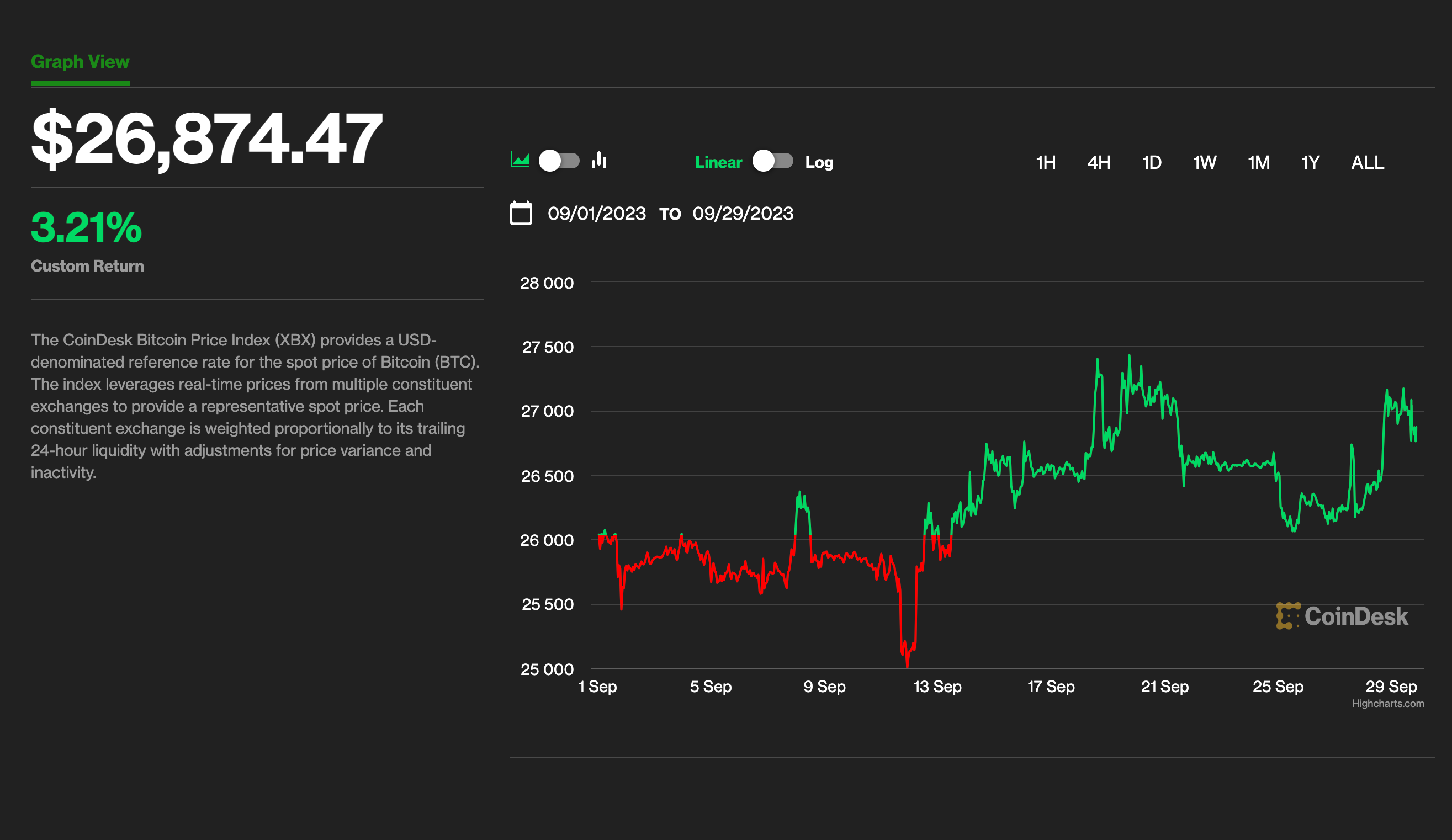Click the 1 Sep x-axis label

(x=597, y=687)
